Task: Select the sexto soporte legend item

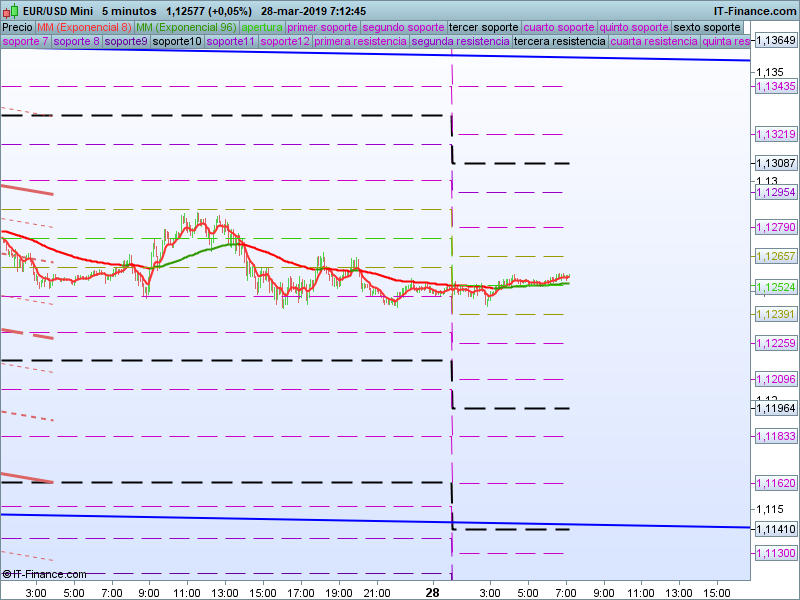Action: (707, 26)
